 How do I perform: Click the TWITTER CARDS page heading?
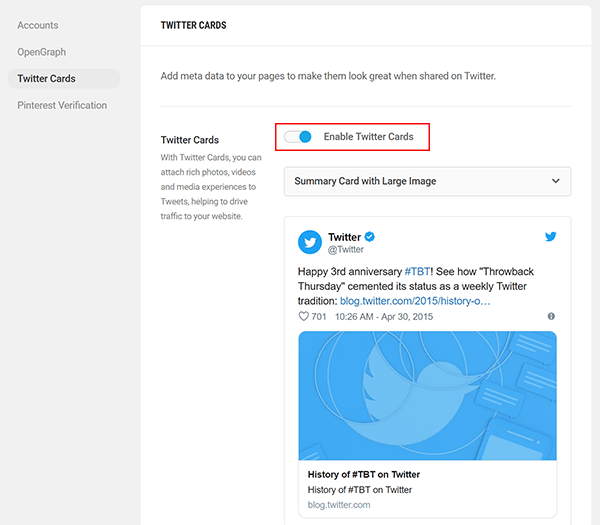click(x=193, y=25)
